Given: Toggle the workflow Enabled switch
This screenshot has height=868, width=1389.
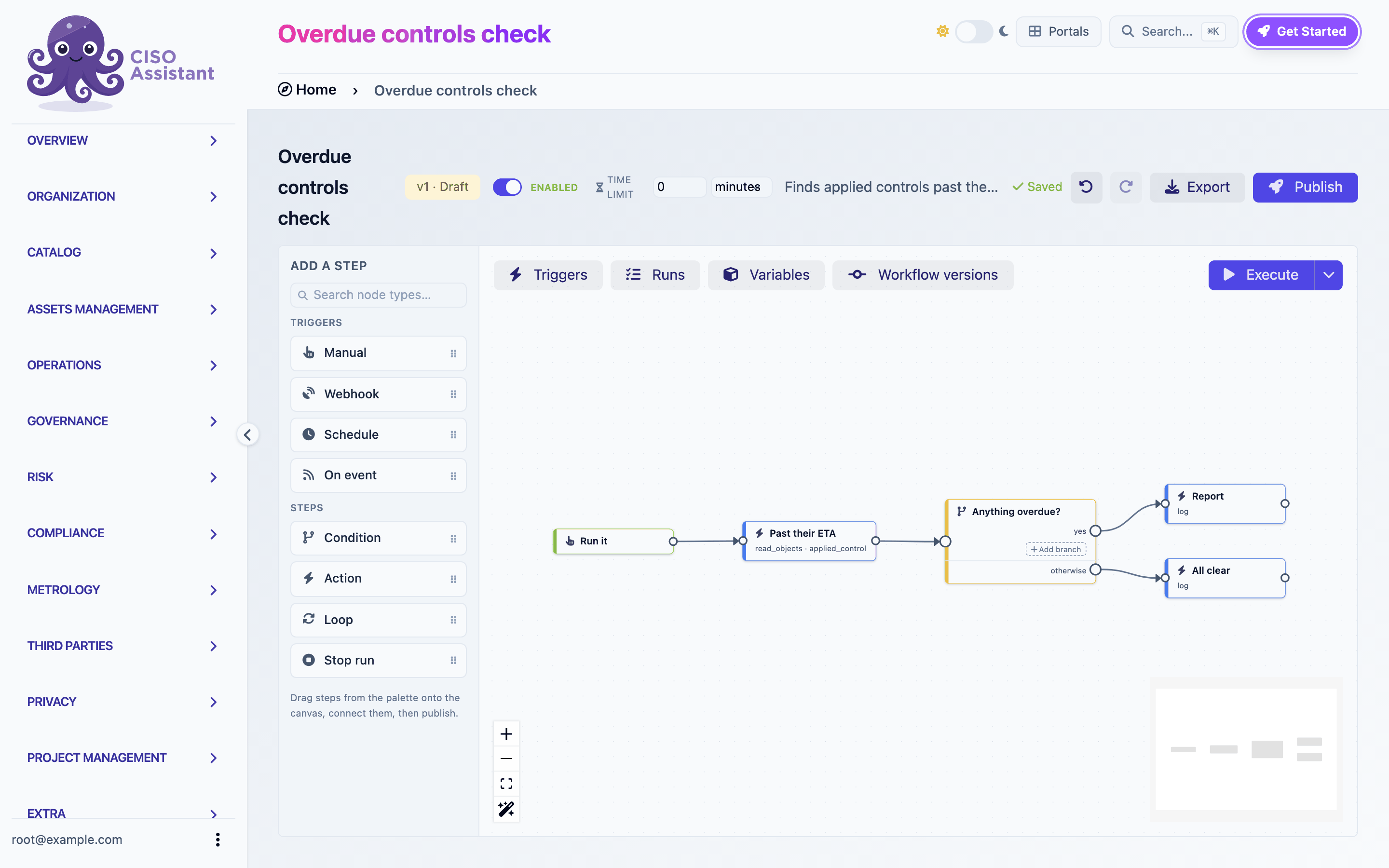Looking at the screenshot, I should point(507,187).
